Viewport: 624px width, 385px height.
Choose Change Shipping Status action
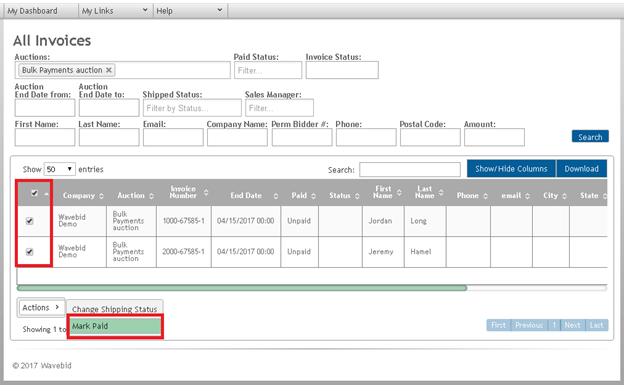point(115,309)
